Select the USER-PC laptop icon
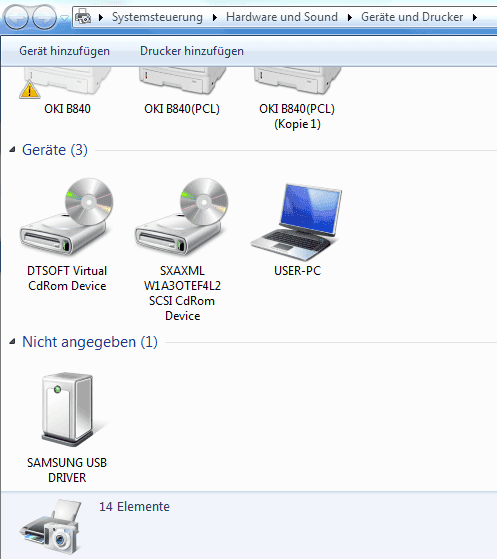The width and height of the screenshot is (497, 559). pos(297,221)
